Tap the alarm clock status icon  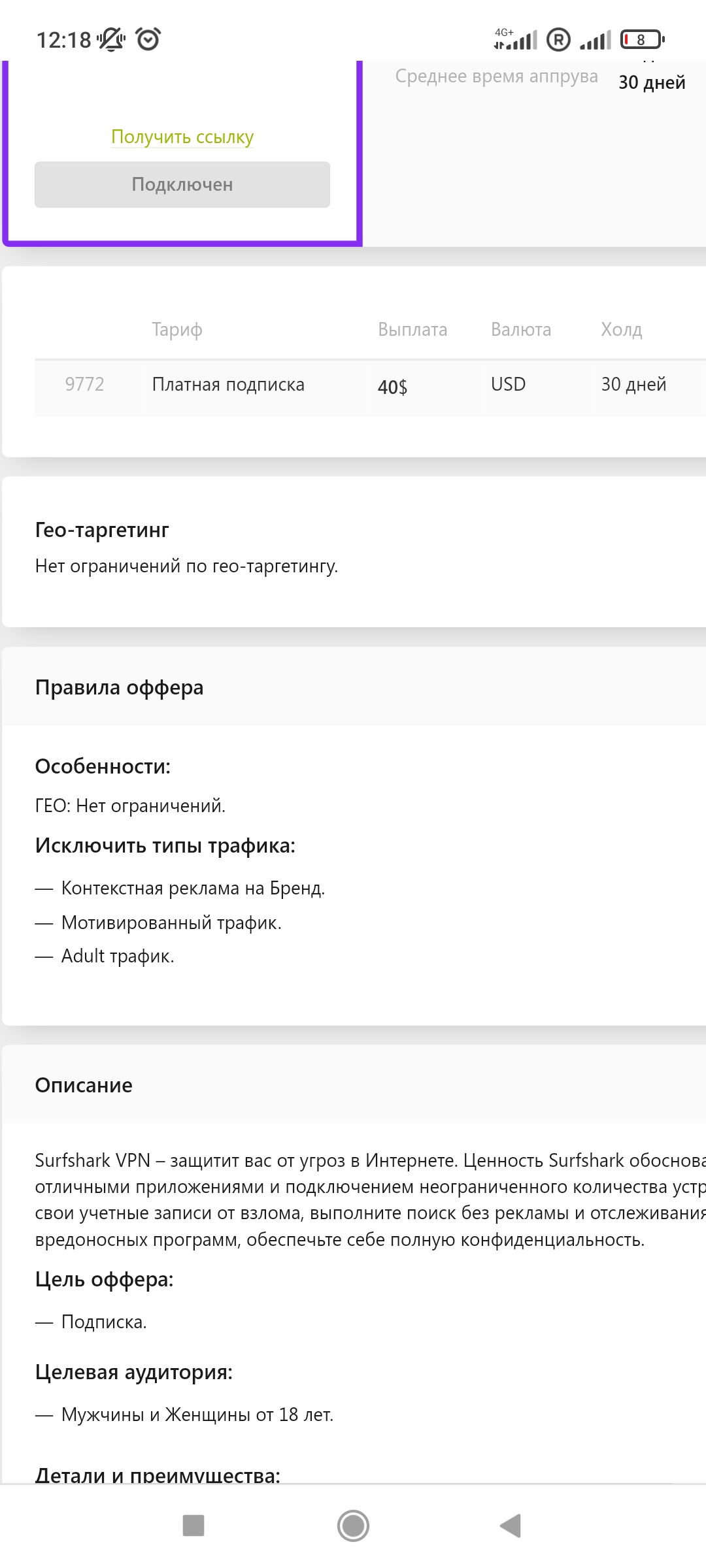point(148,39)
